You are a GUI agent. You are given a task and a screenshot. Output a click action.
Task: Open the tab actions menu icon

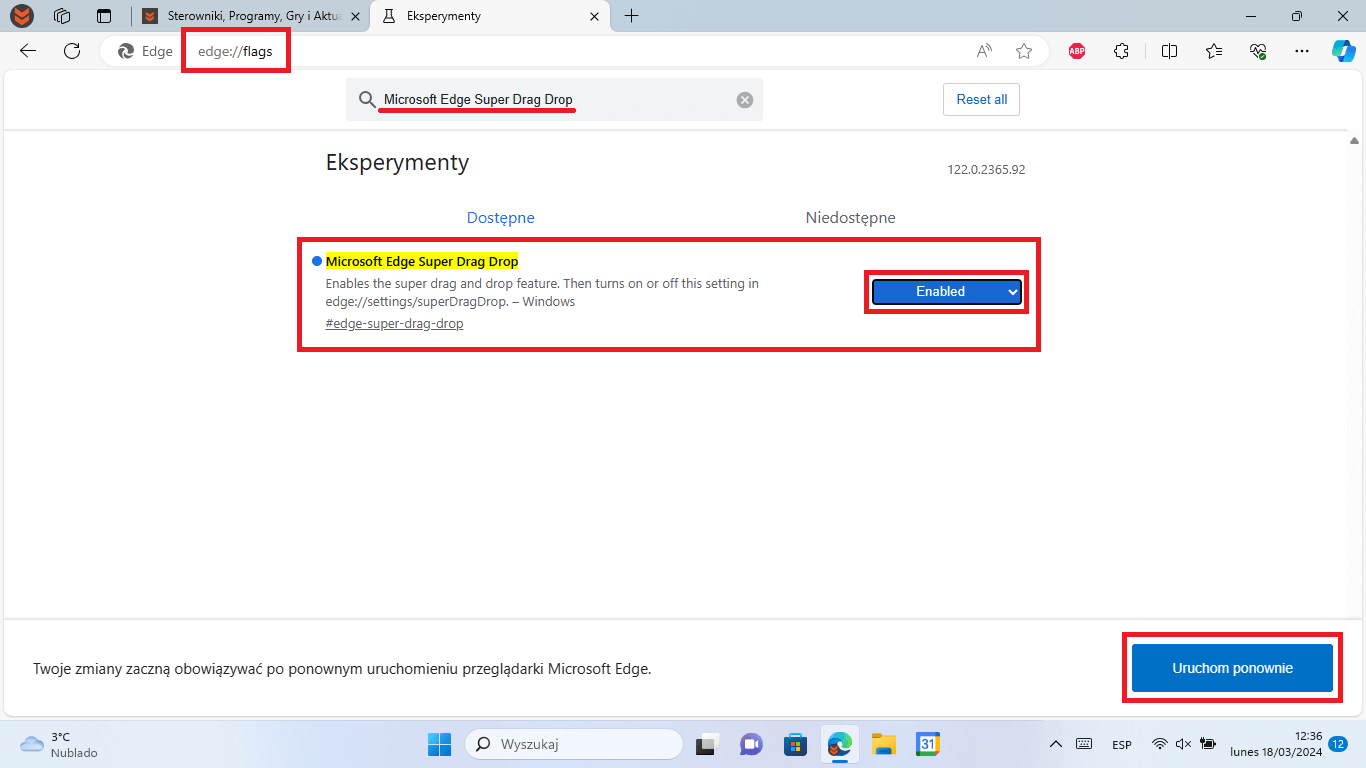click(x=104, y=16)
